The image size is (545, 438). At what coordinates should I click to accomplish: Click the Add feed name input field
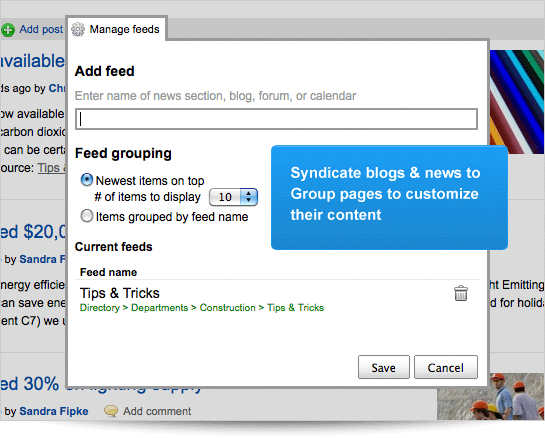click(276, 119)
